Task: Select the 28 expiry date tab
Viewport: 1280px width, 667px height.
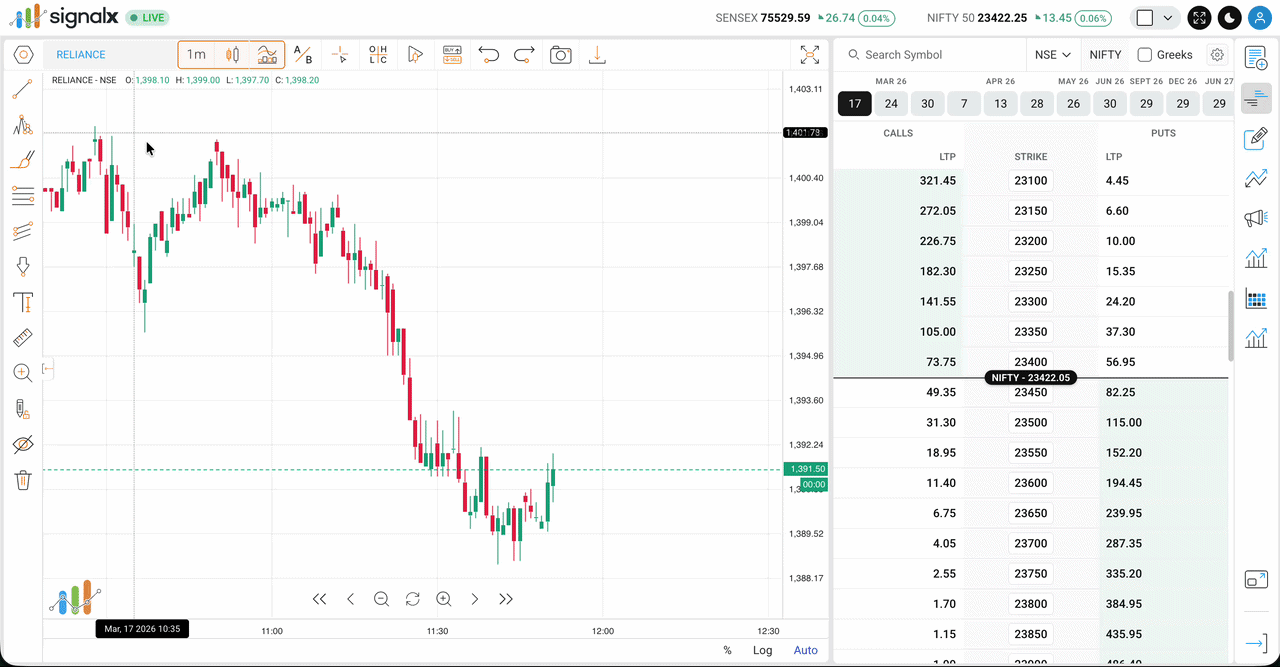Action: coord(1037,104)
